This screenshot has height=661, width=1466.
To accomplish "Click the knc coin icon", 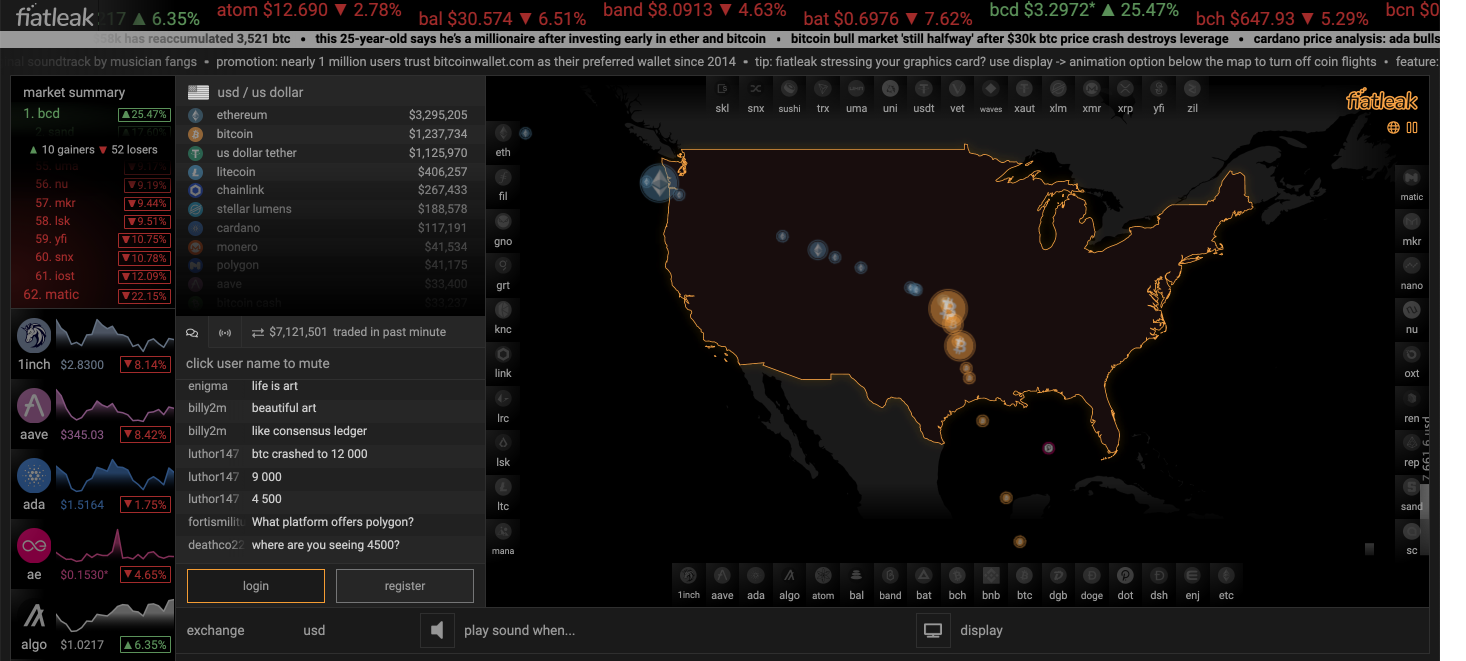I will pyautogui.click(x=503, y=310).
